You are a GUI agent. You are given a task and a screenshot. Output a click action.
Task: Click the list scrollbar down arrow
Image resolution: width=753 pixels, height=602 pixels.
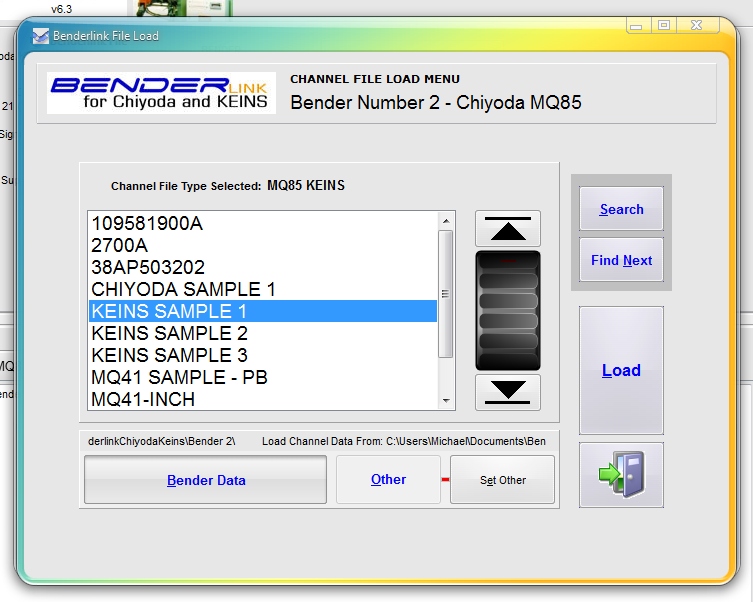click(x=446, y=400)
